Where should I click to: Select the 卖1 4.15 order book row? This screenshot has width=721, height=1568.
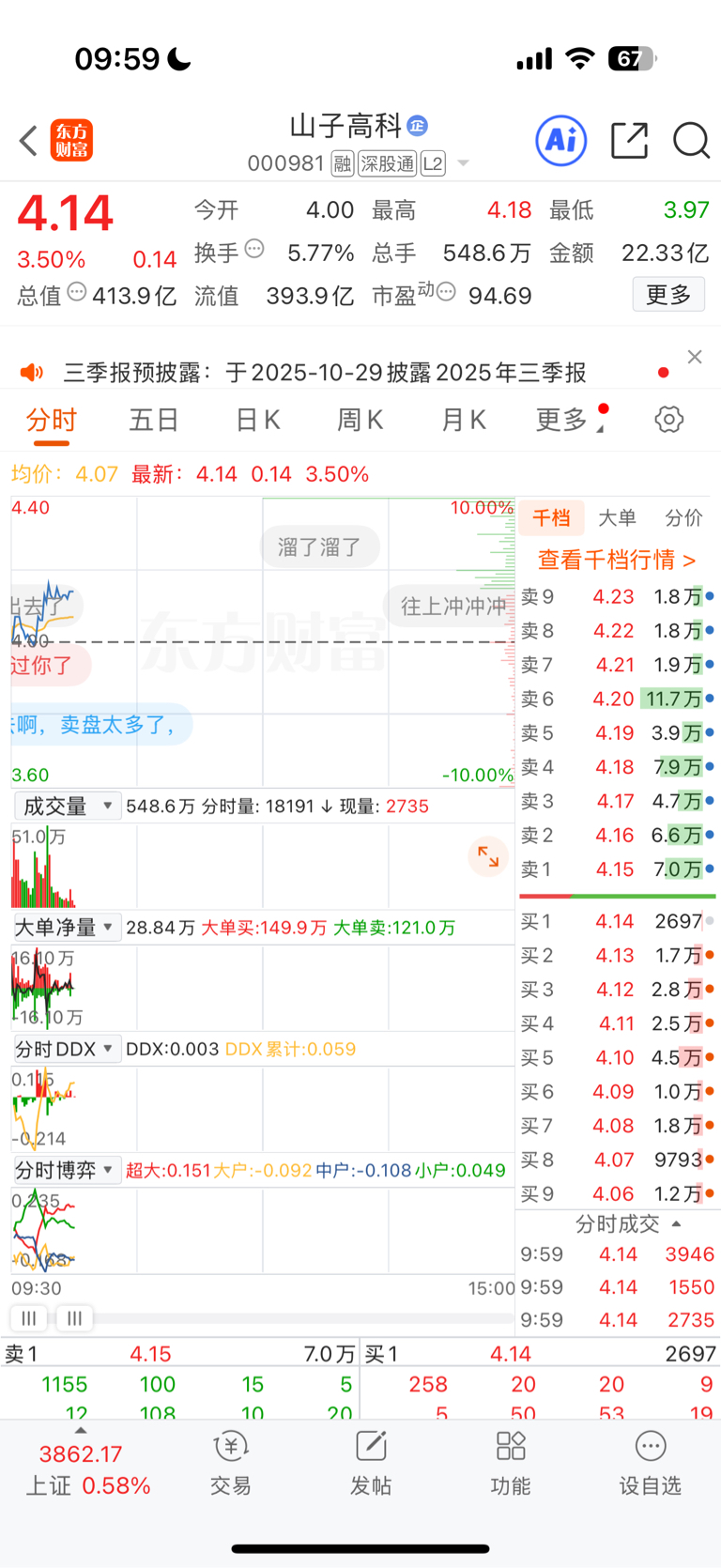[x=617, y=869]
